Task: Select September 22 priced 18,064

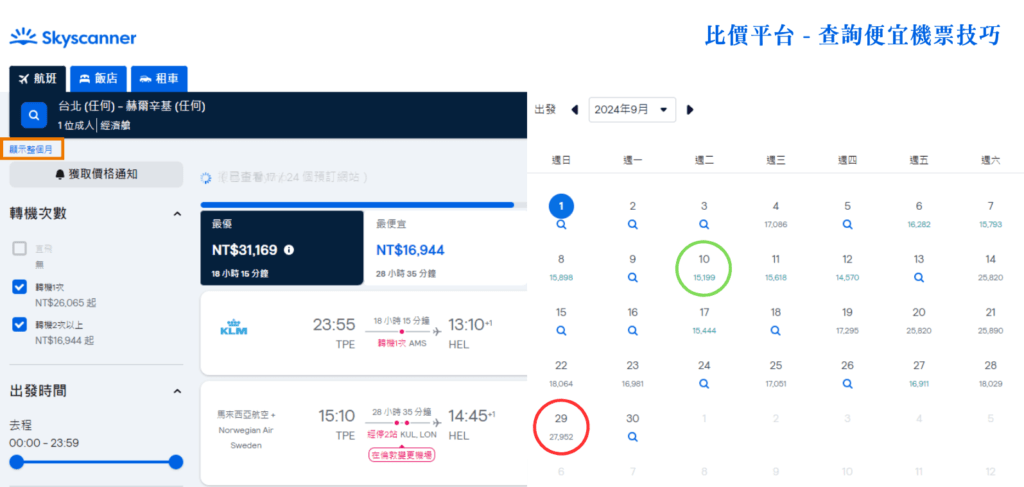Action: [561, 374]
